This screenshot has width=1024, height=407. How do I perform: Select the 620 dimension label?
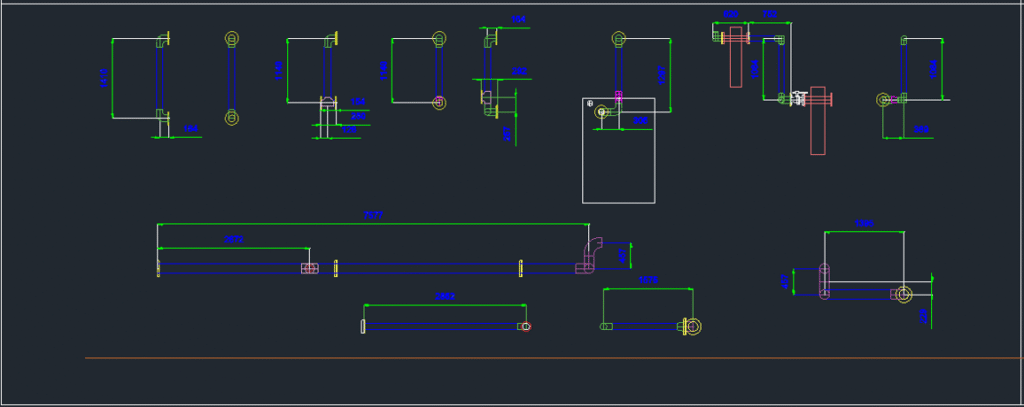pyautogui.click(x=731, y=14)
